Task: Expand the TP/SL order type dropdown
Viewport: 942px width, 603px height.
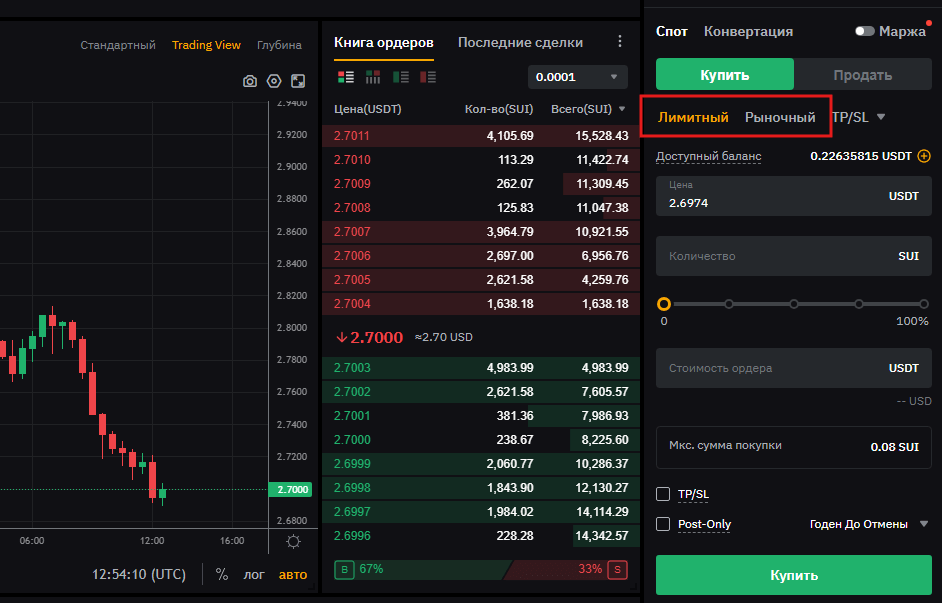Action: pyautogui.click(x=880, y=117)
